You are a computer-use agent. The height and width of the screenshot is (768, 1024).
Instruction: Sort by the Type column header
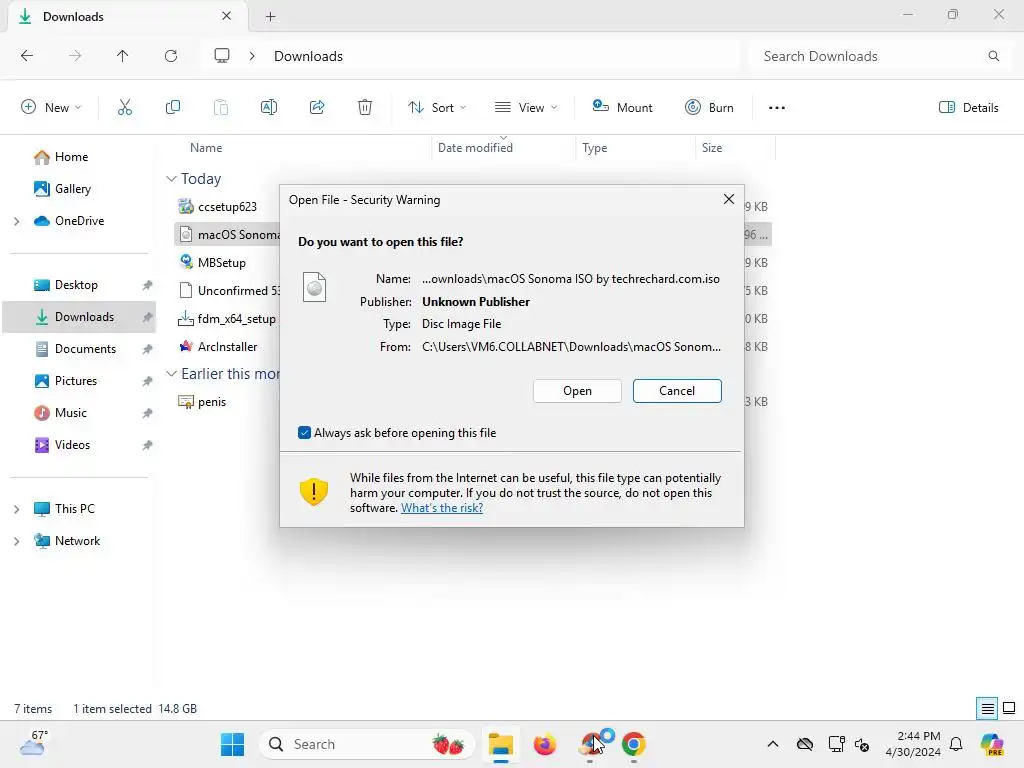pos(594,148)
